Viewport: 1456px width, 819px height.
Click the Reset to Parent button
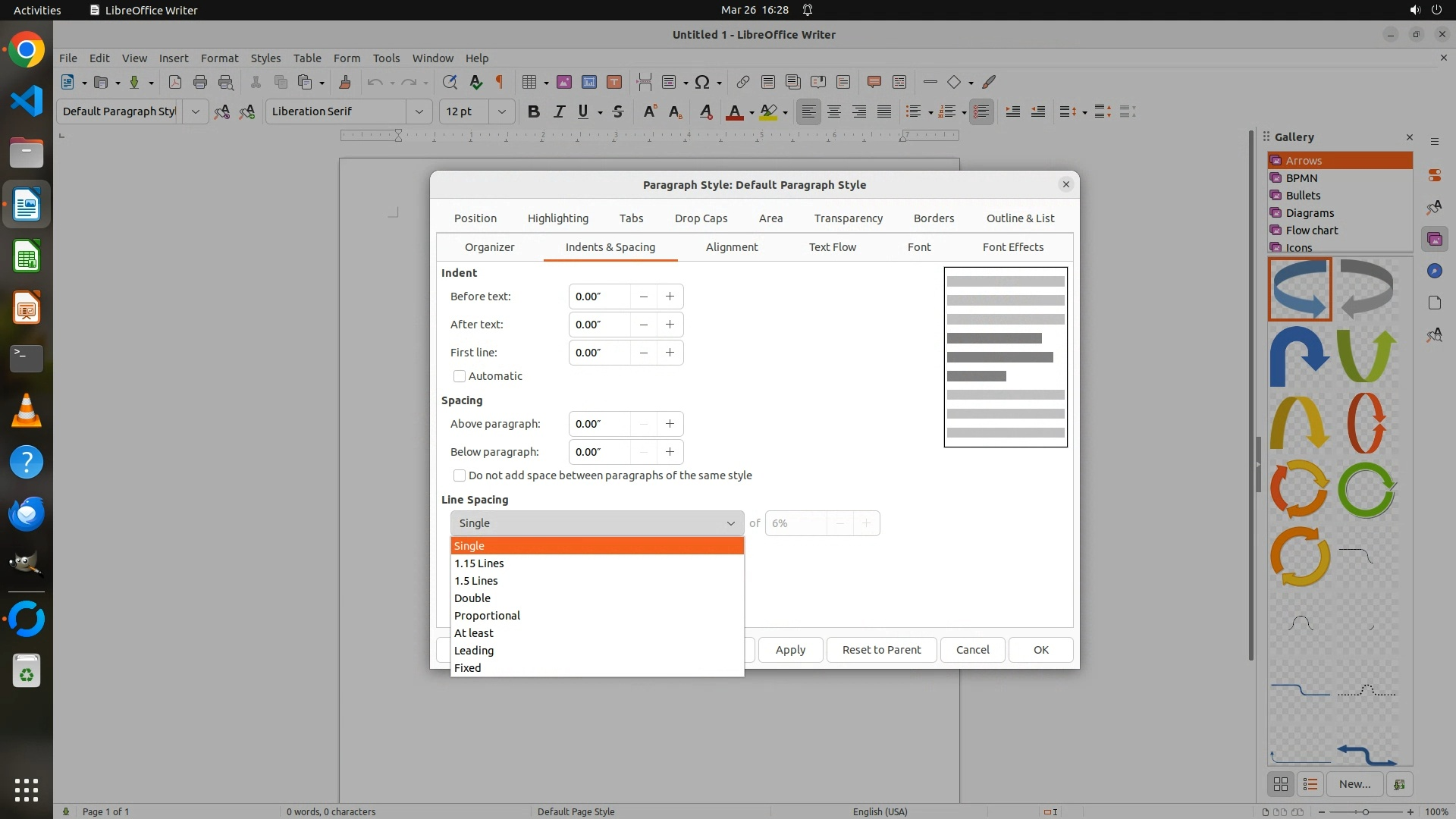click(x=881, y=650)
